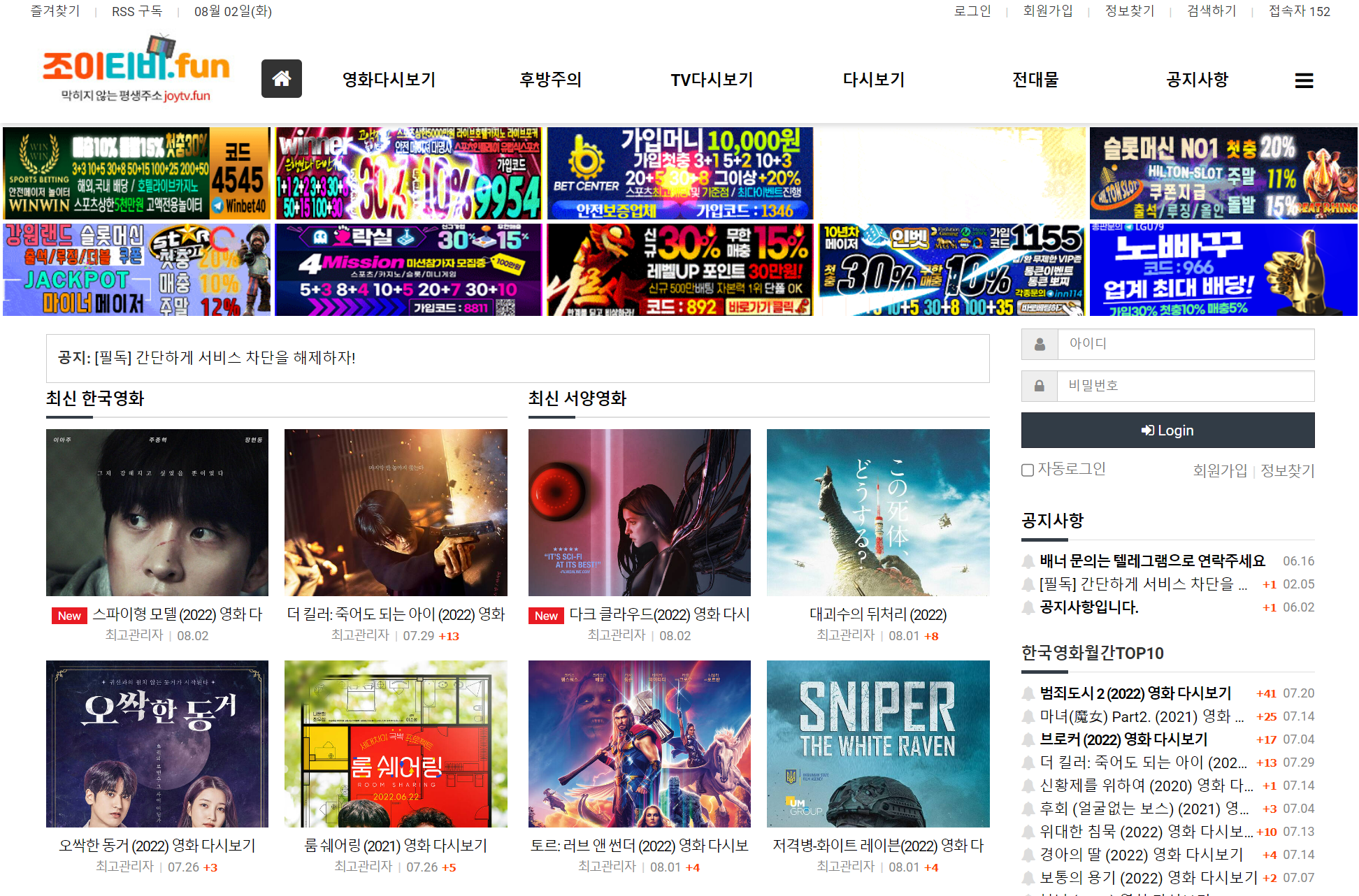Open the TV다시보기 menu
Image resolution: width=1359 pixels, height=896 pixels.
pyautogui.click(x=712, y=80)
